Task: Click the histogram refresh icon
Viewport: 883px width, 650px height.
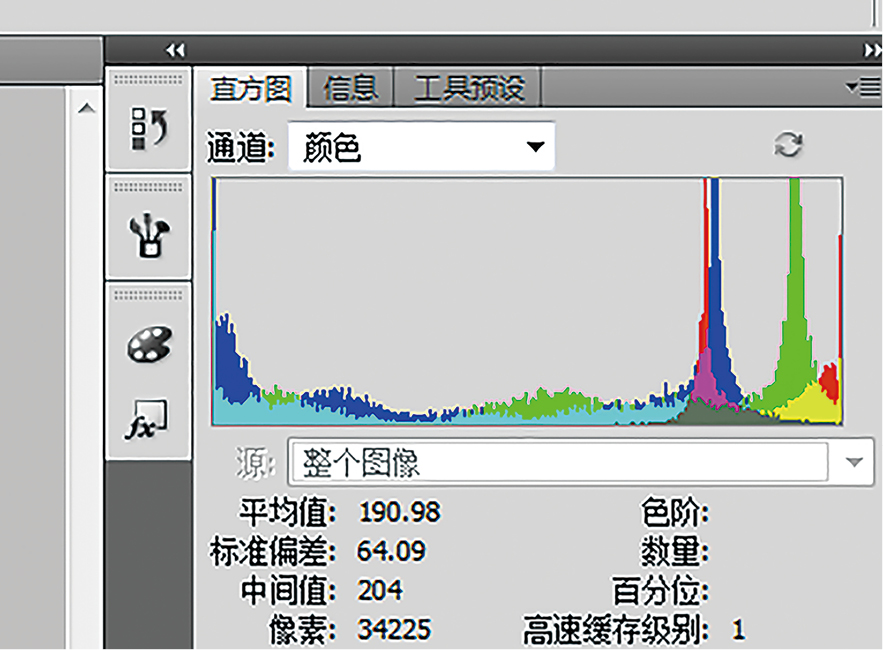Action: click(x=788, y=146)
